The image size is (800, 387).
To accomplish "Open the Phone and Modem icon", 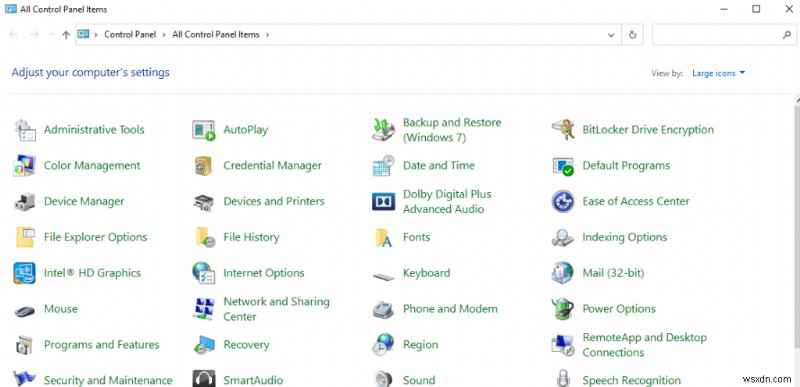I will [384, 309].
